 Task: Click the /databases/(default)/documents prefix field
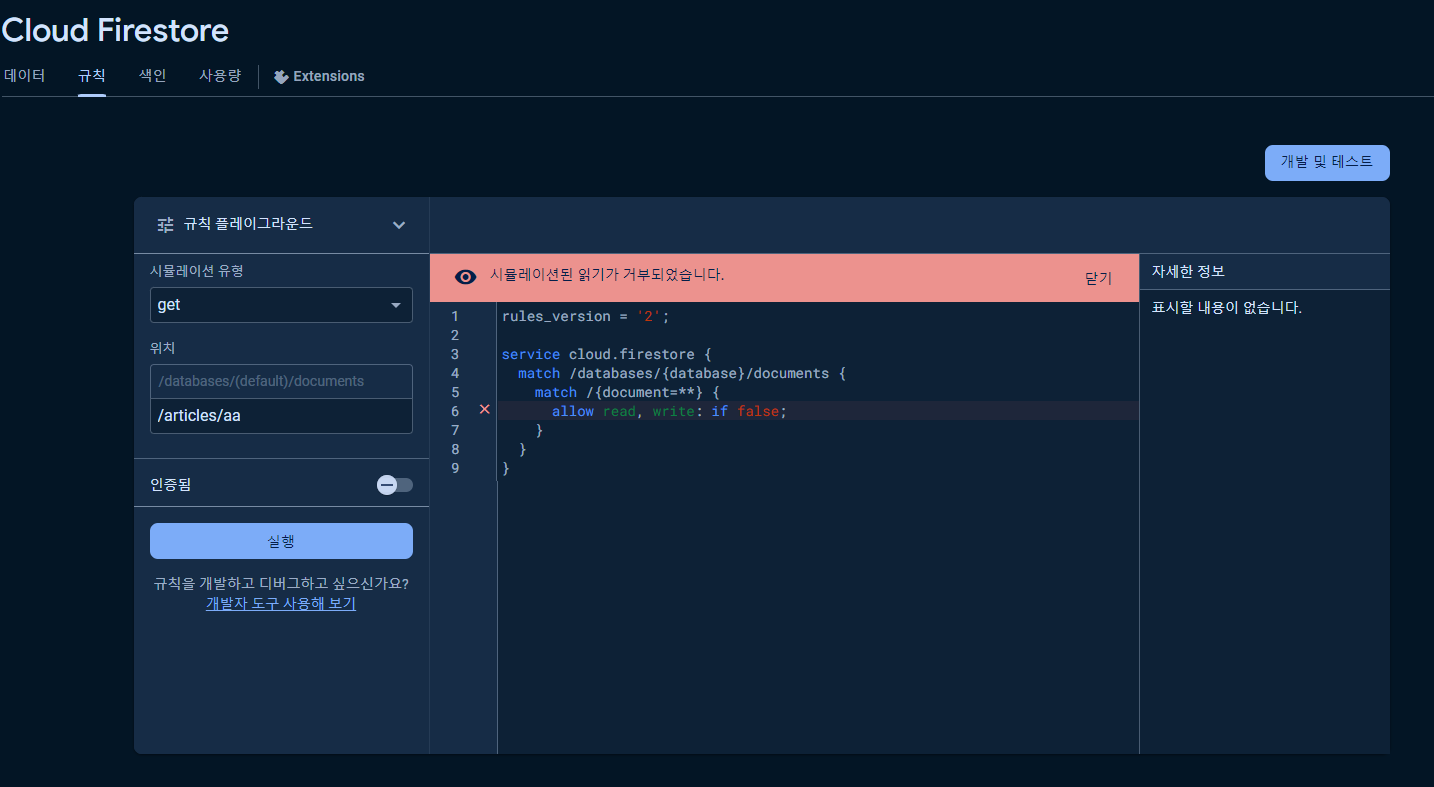[x=281, y=381]
